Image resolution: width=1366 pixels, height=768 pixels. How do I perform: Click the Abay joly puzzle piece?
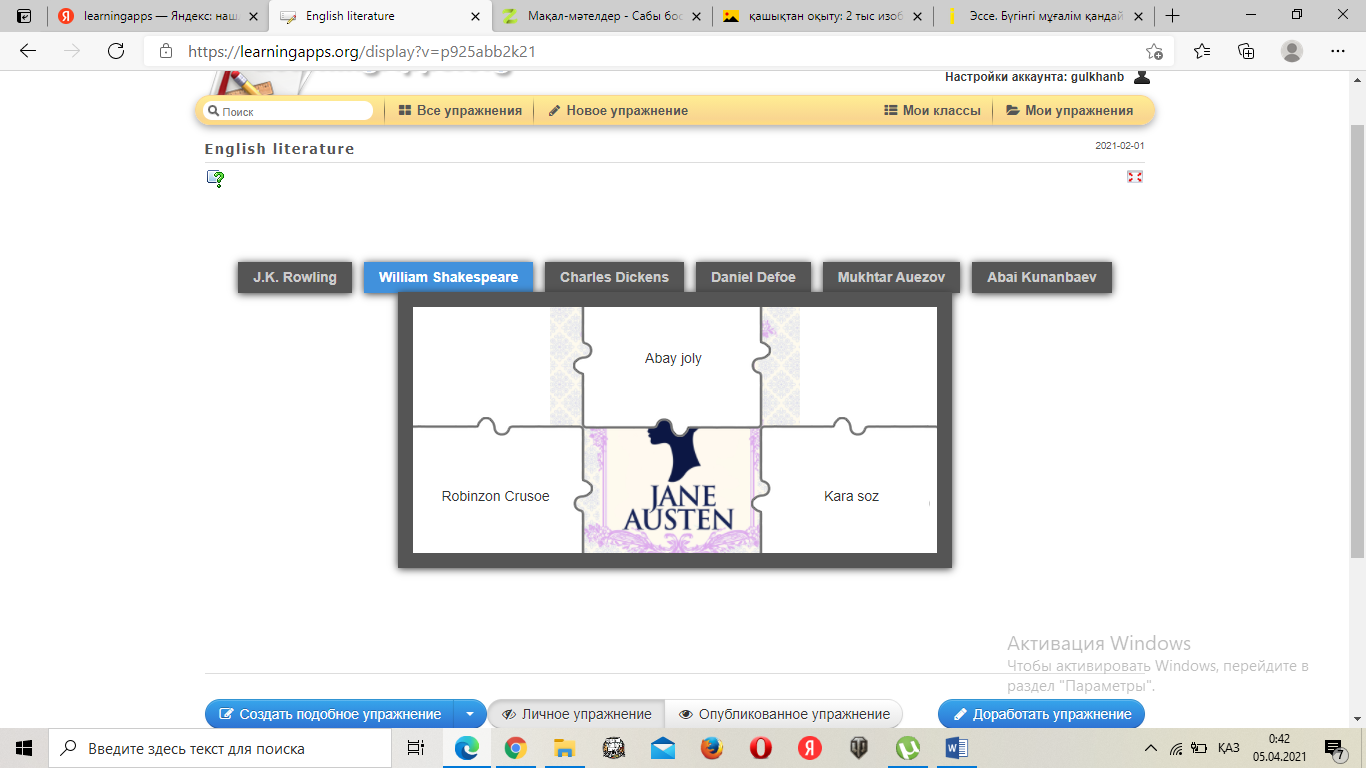(673, 365)
